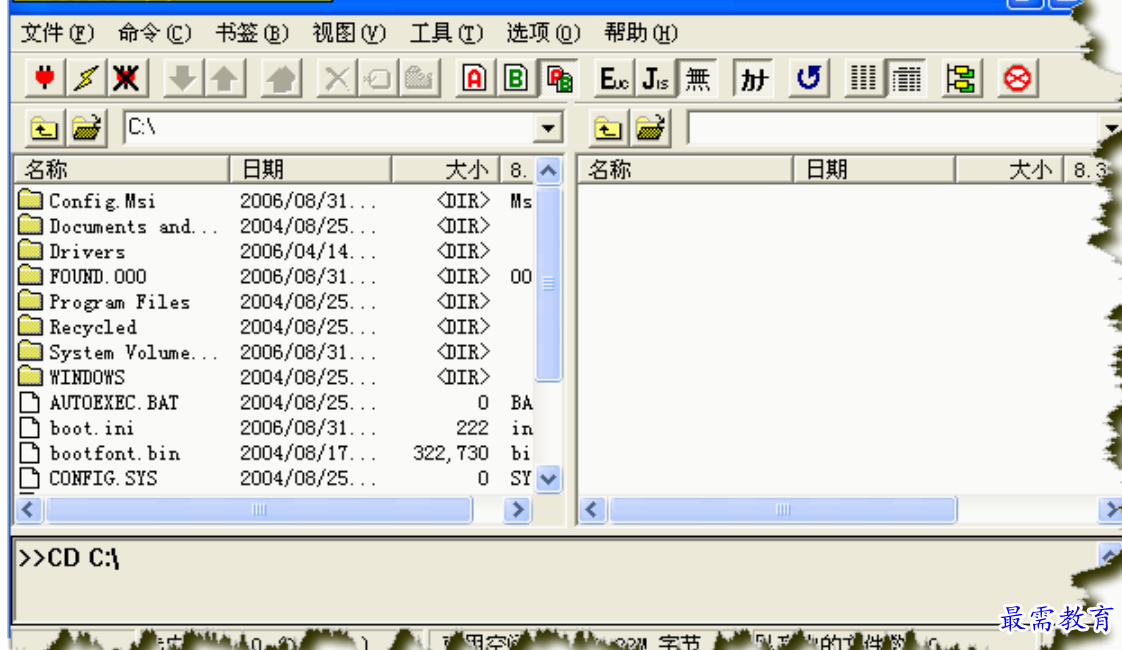Go up one folder in remote pane
This screenshot has height=650, width=1122.
coord(608,129)
